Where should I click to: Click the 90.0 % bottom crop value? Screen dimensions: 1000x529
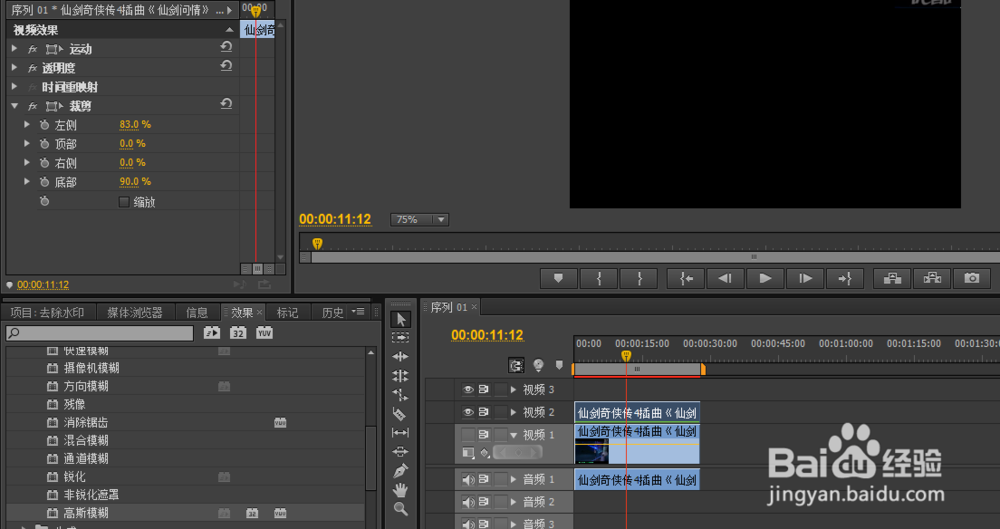[x=135, y=182]
